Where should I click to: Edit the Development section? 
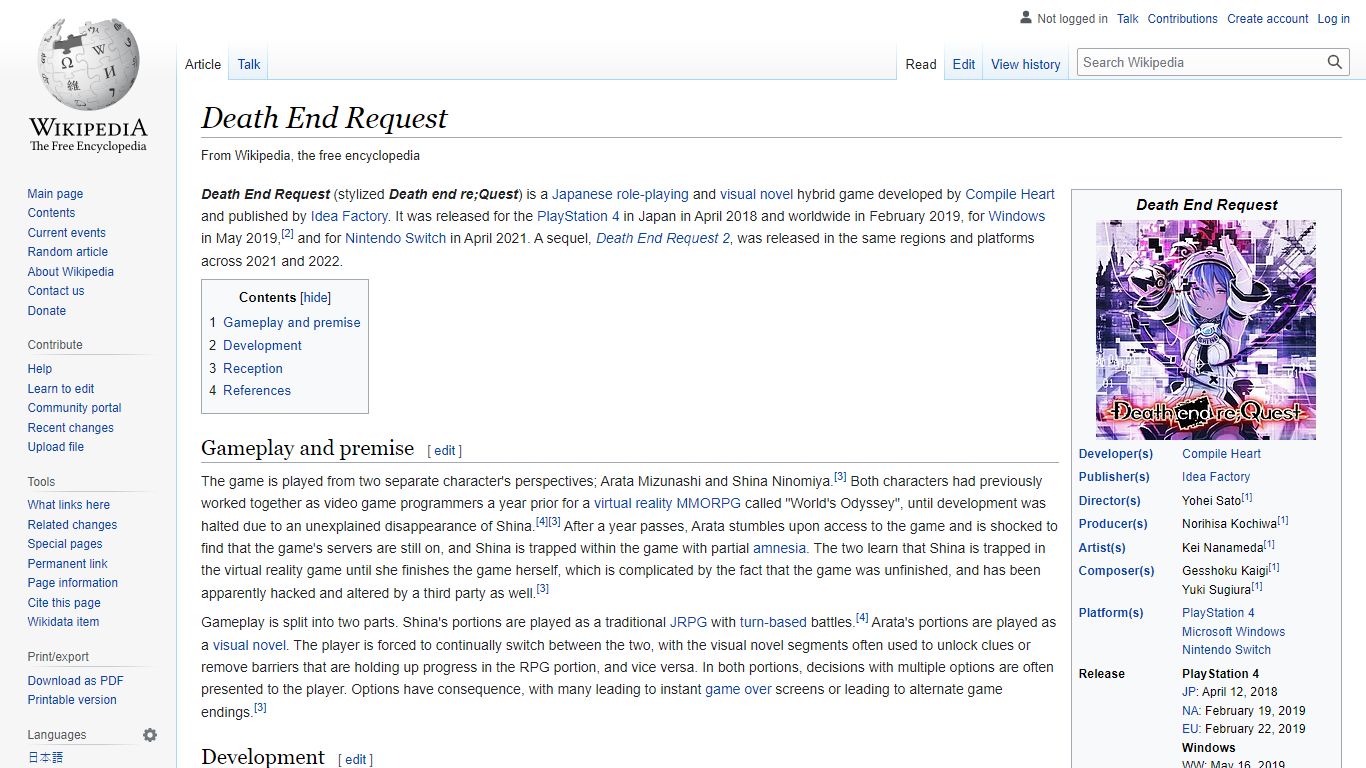(356, 760)
